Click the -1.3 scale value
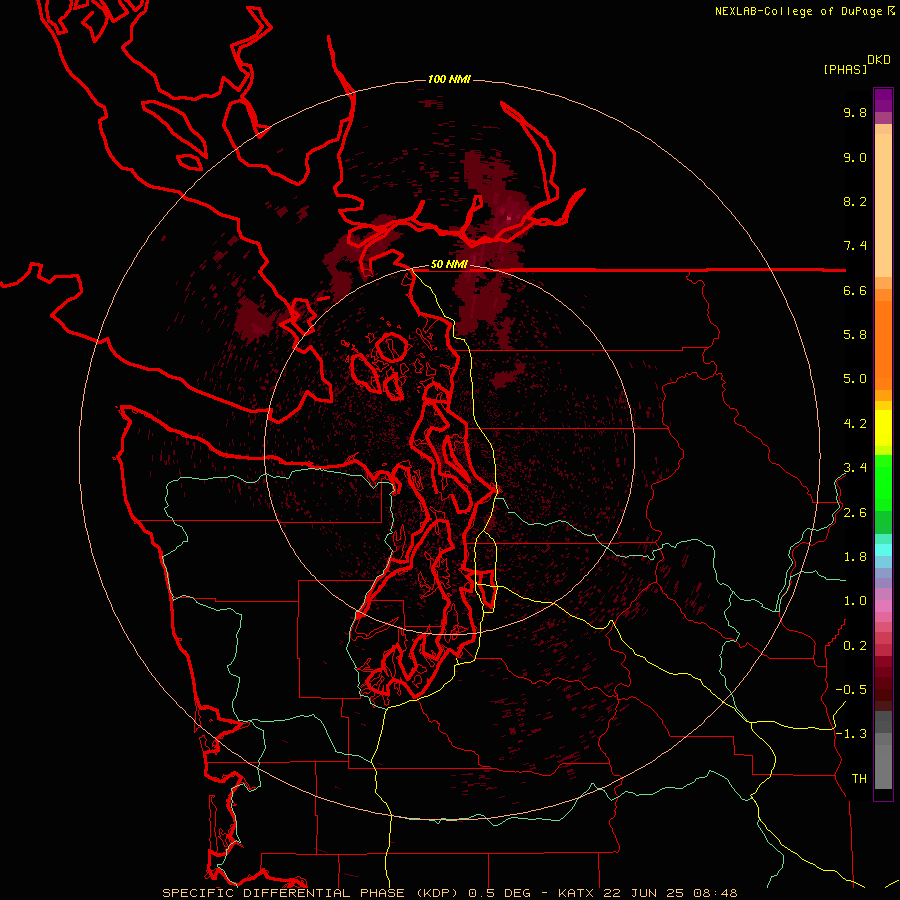This screenshot has width=900, height=900. (x=851, y=734)
